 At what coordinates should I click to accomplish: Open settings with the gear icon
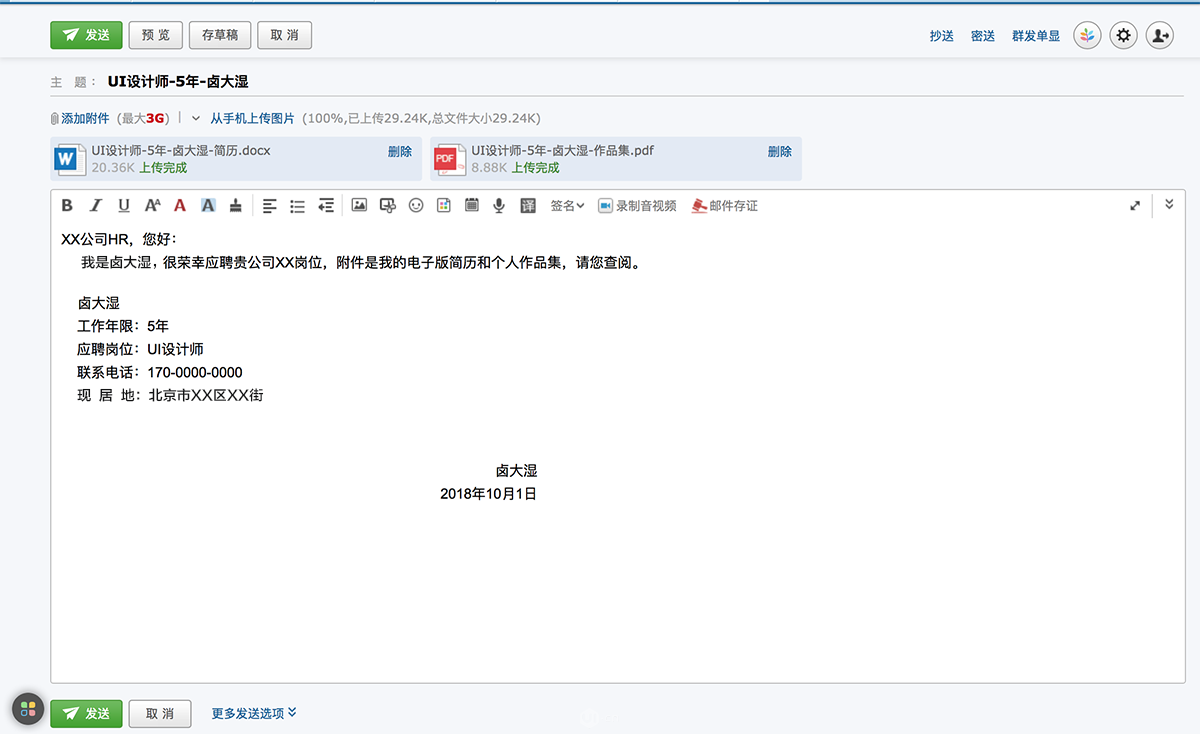coord(1122,35)
